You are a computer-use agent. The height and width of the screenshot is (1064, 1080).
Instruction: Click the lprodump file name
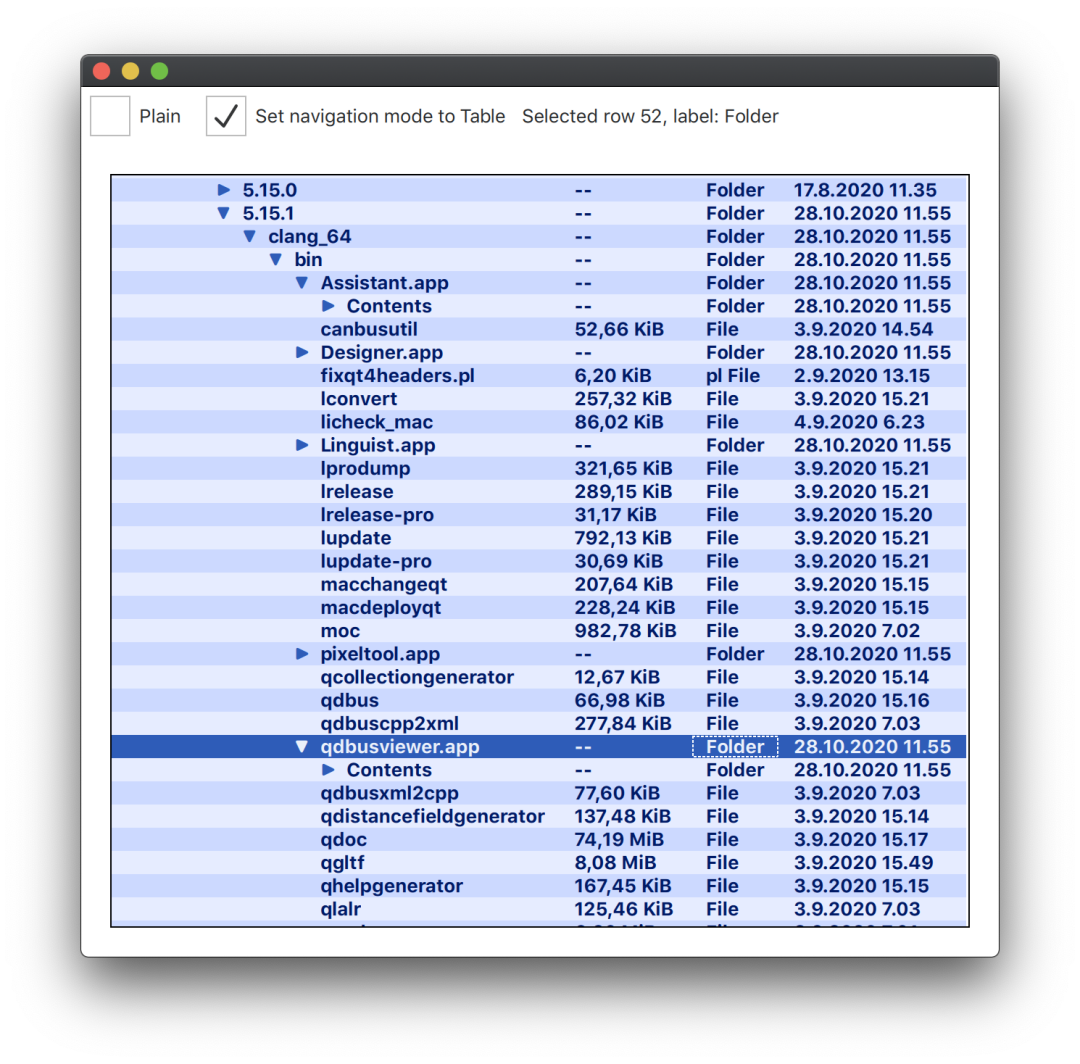[365, 468]
